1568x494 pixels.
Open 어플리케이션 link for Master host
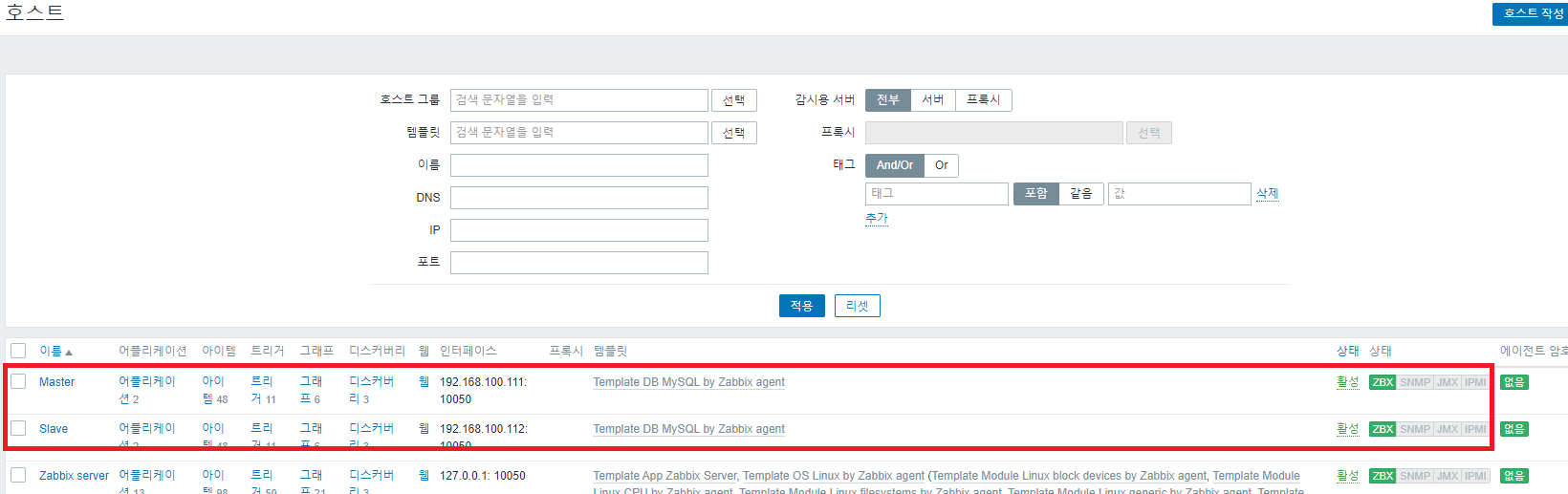pyautogui.click(x=147, y=390)
